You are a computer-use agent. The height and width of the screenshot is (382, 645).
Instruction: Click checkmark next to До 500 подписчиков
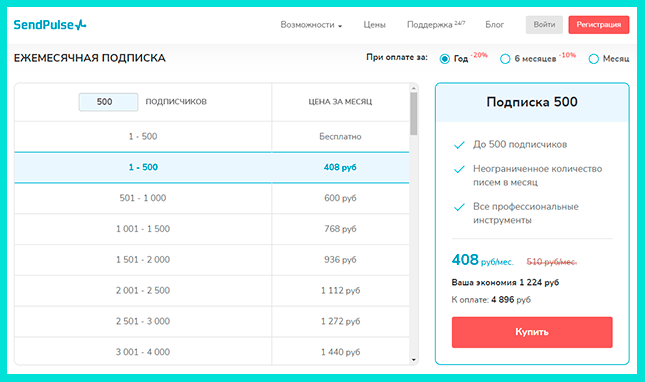click(459, 145)
